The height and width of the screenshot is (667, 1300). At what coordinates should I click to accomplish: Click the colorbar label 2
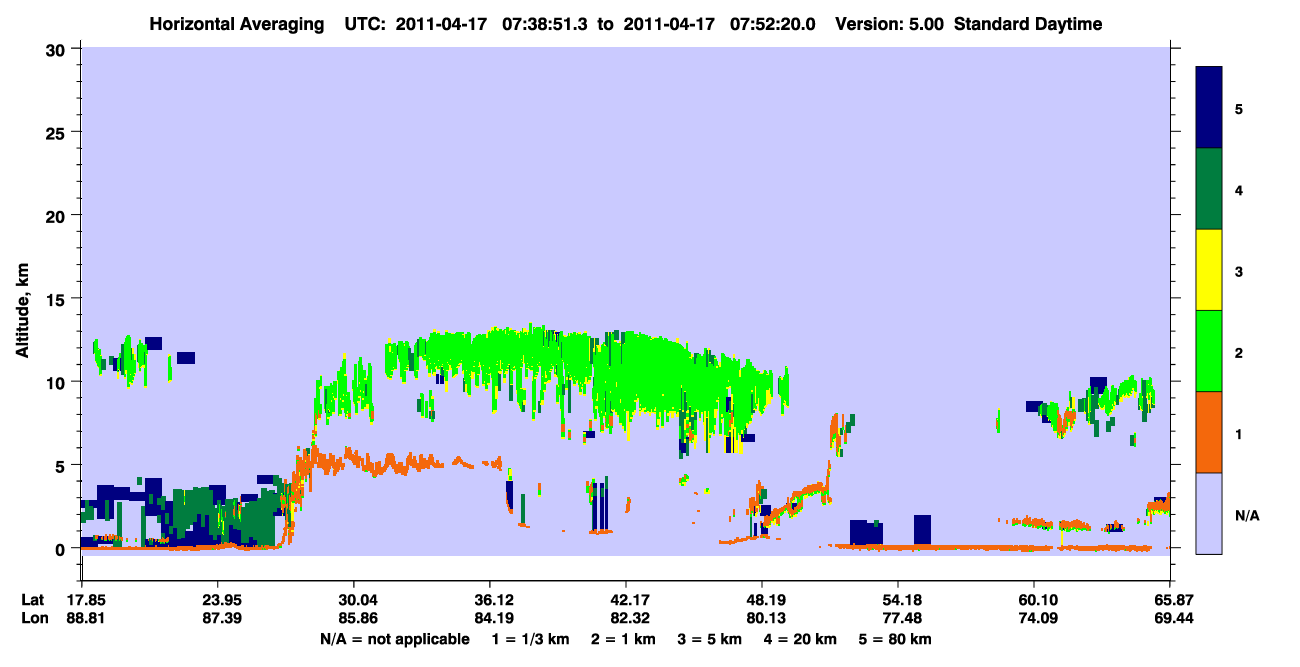pos(1239,351)
